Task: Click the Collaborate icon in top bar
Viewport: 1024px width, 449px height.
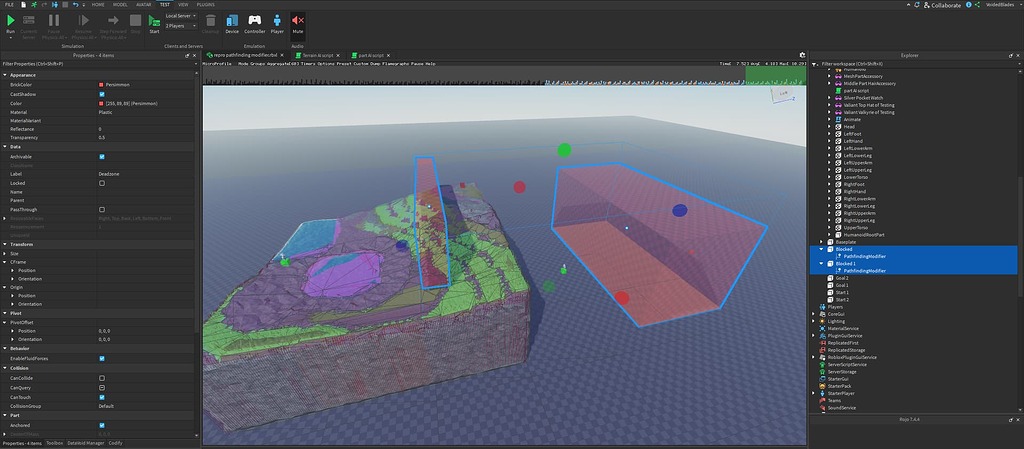Action: pyautogui.click(x=927, y=5)
